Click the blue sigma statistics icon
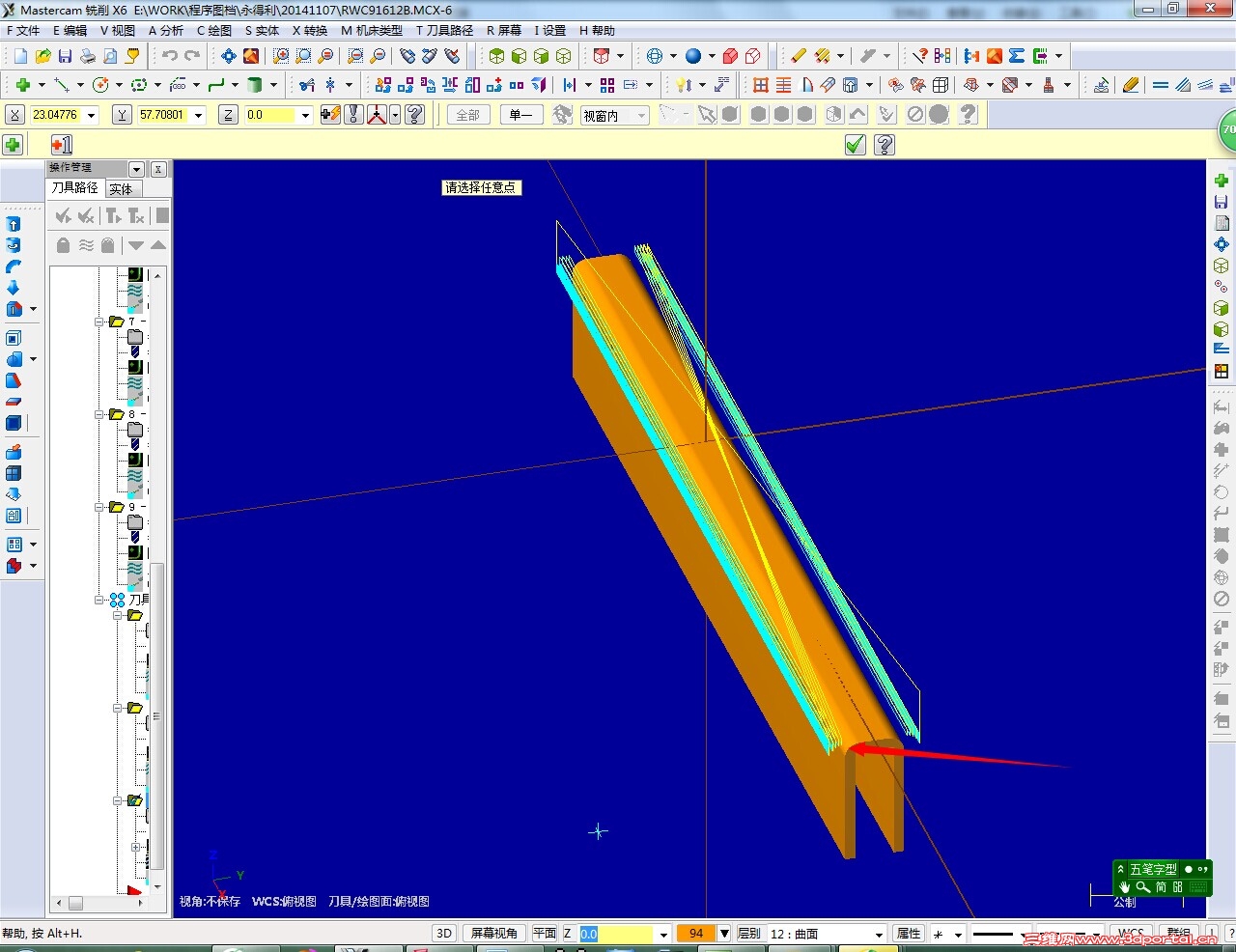 tap(1017, 56)
